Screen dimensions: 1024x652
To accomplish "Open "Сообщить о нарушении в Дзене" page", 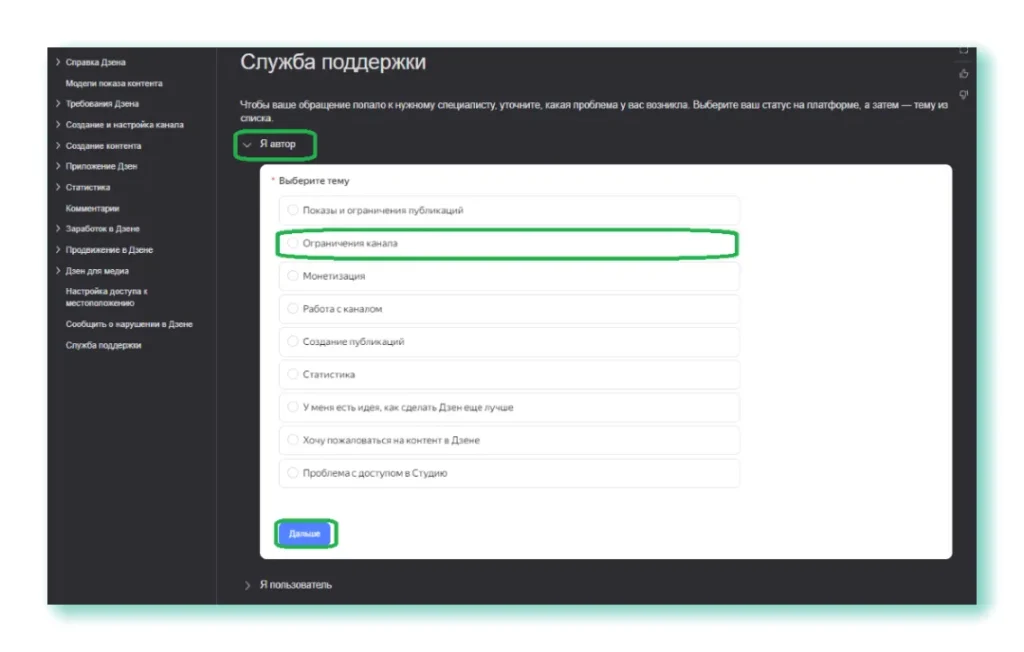I will (129, 324).
